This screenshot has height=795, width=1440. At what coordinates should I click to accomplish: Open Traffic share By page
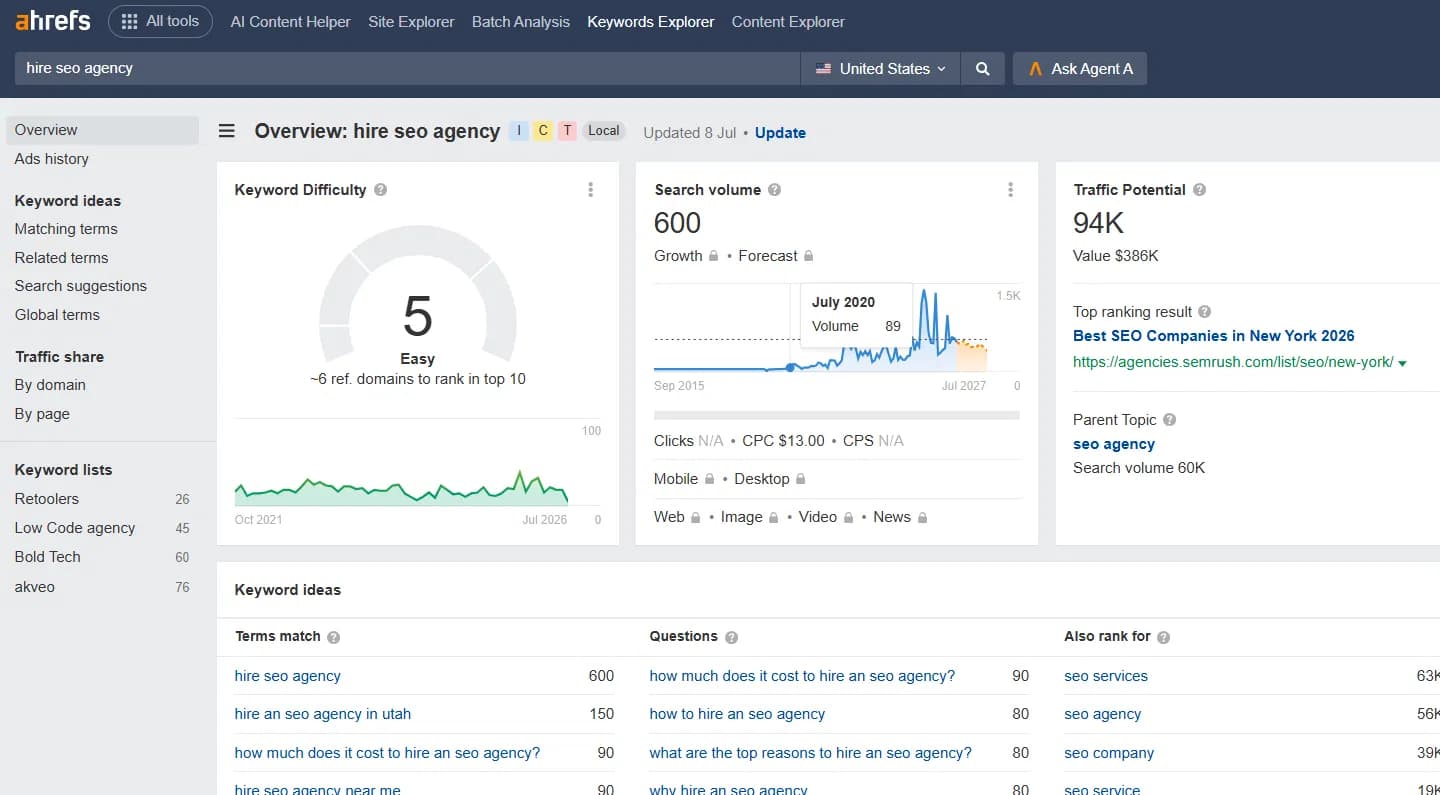[42, 414]
